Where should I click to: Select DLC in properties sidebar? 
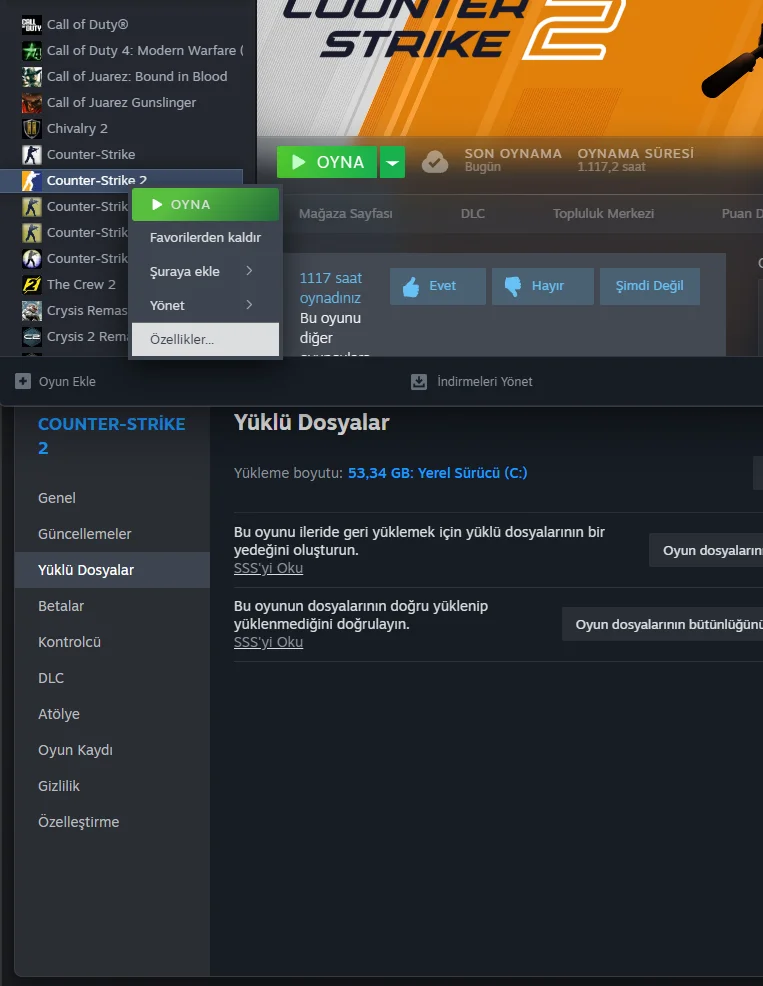pos(112,678)
